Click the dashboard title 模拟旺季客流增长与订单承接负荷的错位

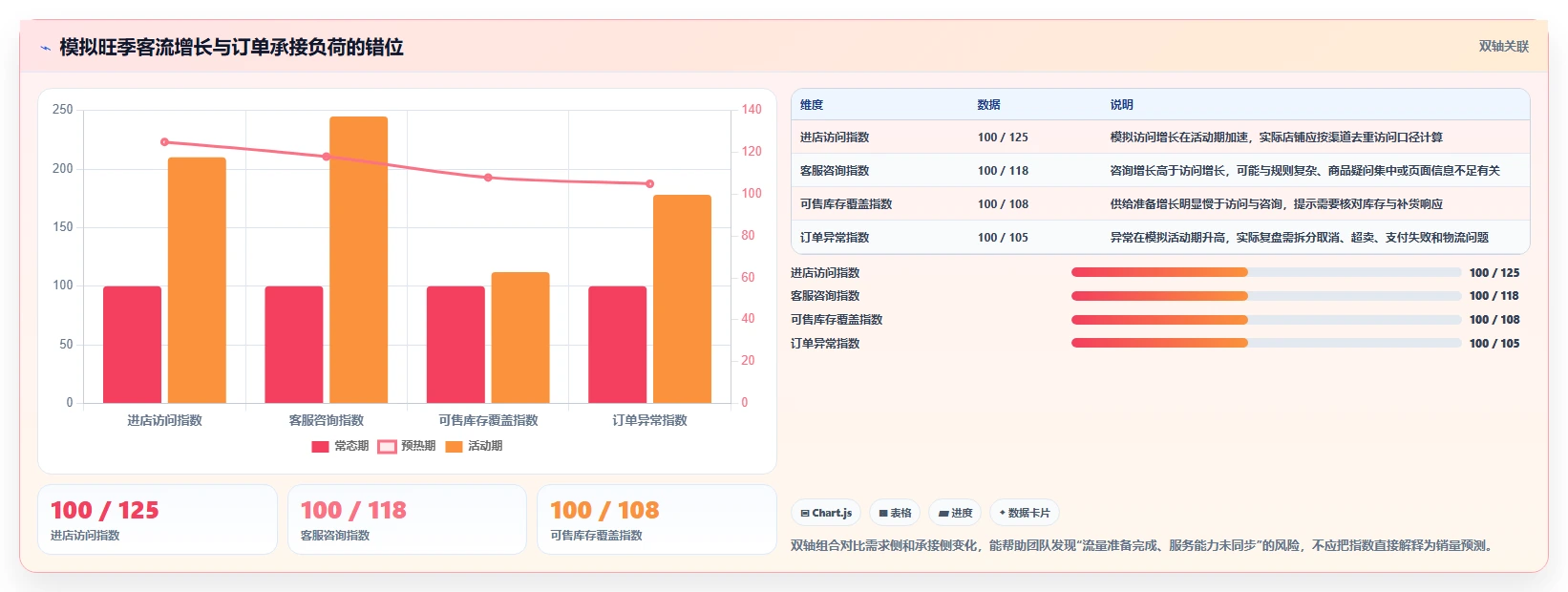[x=231, y=47]
